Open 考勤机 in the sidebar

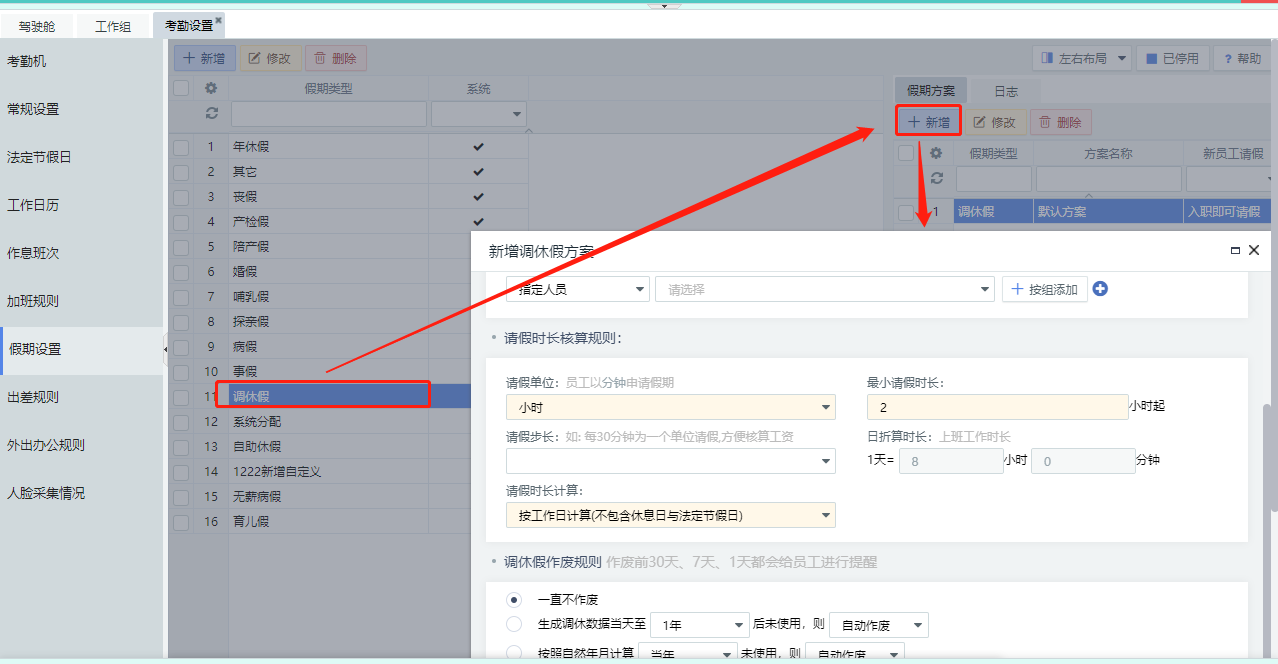[81, 61]
